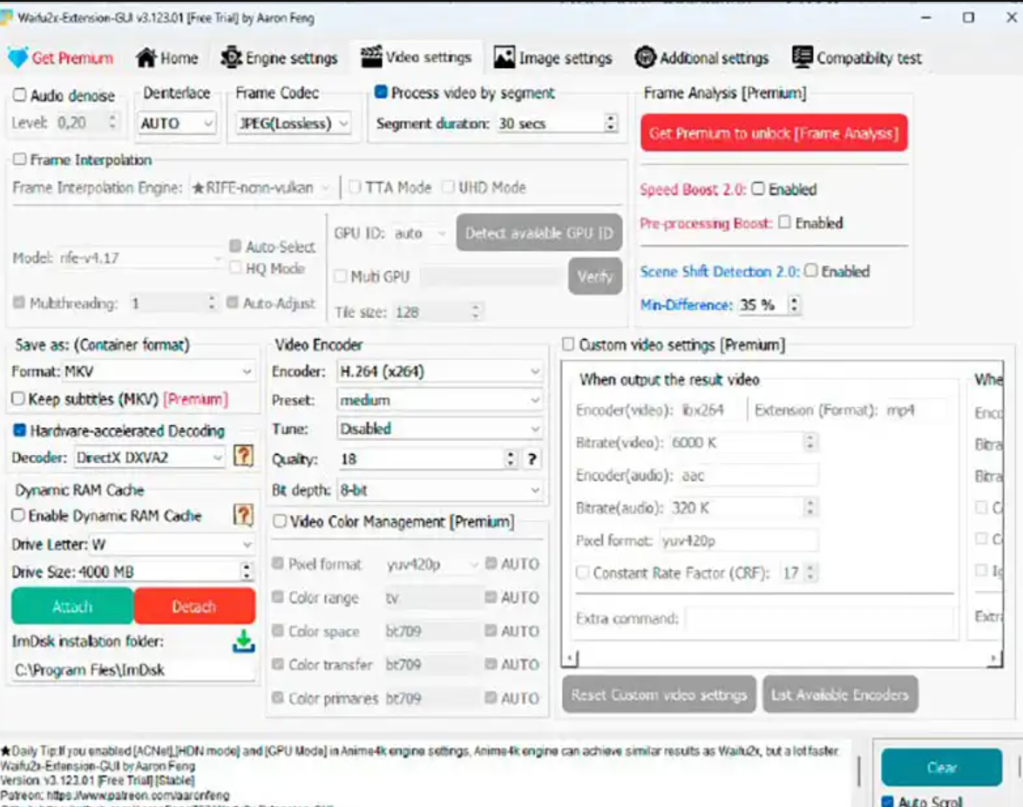1023x807 pixels.
Task: Click the Home house icon
Action: tap(146, 57)
